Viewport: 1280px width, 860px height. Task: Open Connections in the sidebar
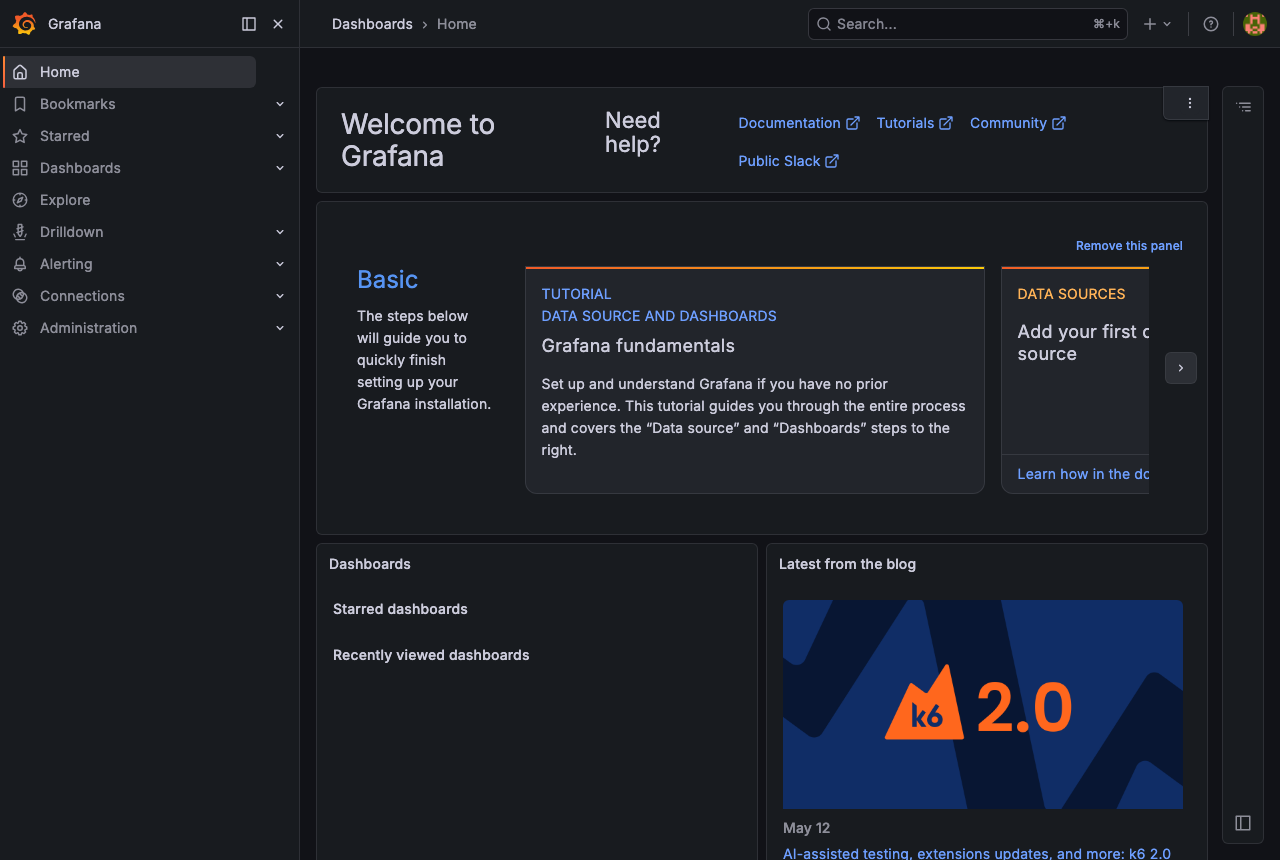tap(82, 296)
